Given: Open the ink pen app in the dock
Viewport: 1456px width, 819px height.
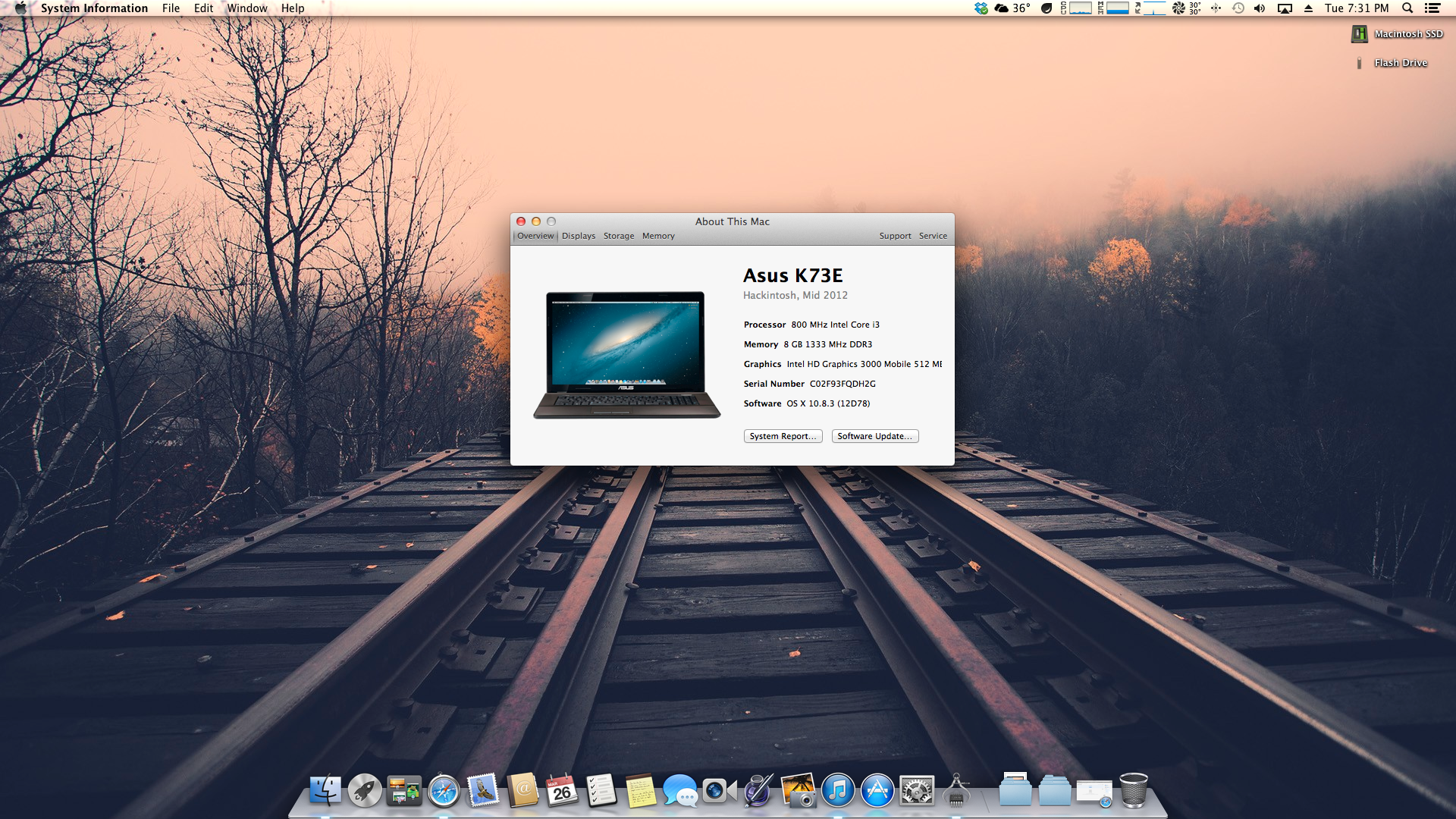Looking at the screenshot, I should coord(759,791).
